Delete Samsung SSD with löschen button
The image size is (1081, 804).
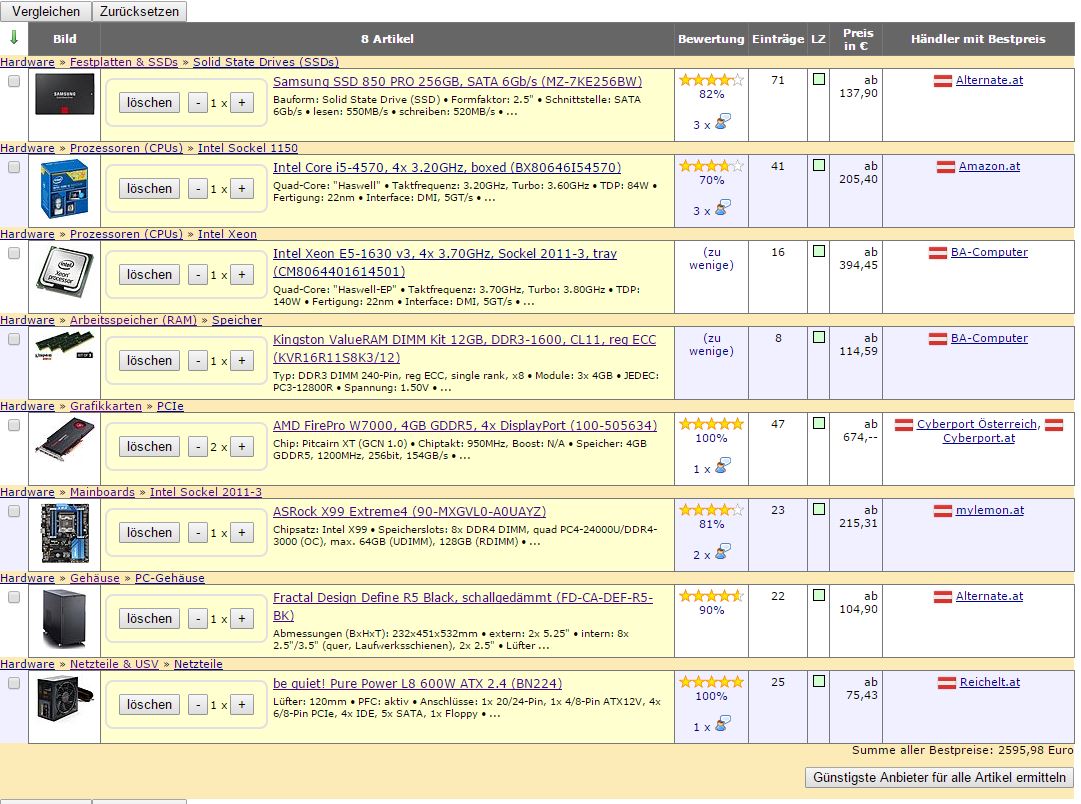(150, 103)
